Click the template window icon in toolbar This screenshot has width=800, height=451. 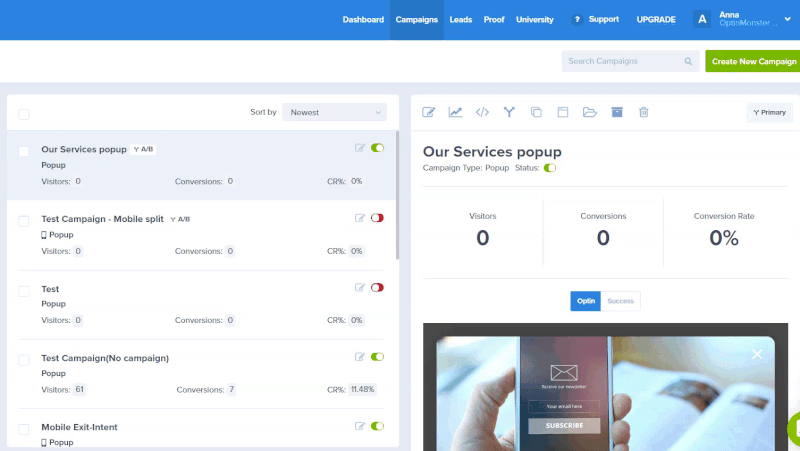563,112
